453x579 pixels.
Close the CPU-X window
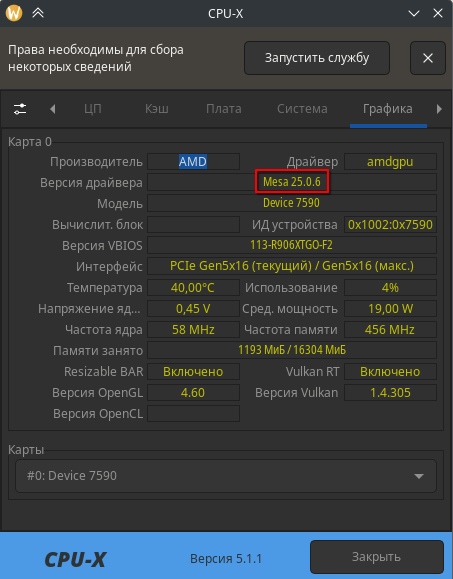438,14
